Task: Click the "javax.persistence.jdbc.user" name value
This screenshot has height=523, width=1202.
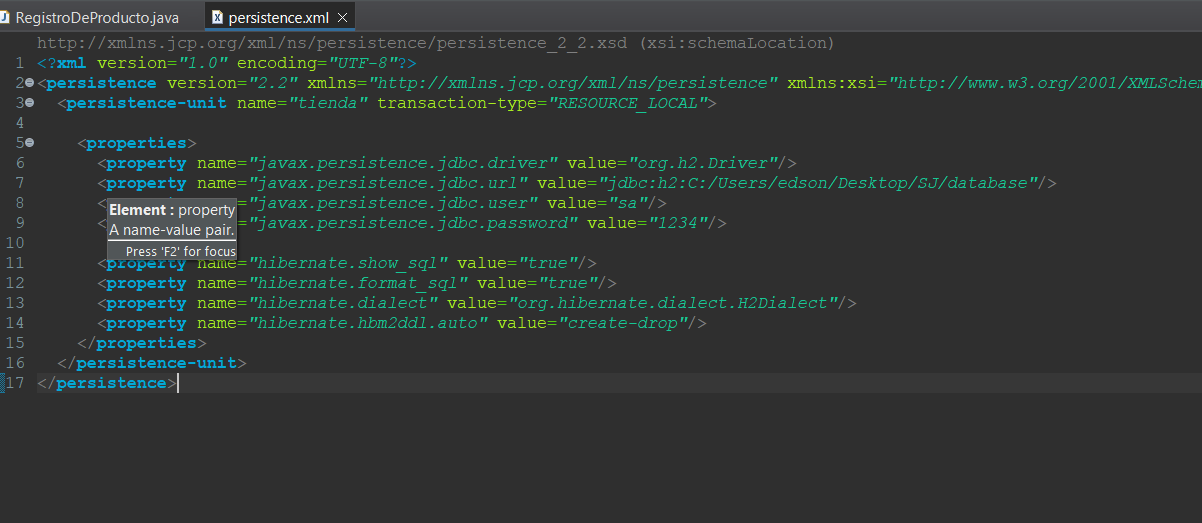Action: click(x=393, y=203)
